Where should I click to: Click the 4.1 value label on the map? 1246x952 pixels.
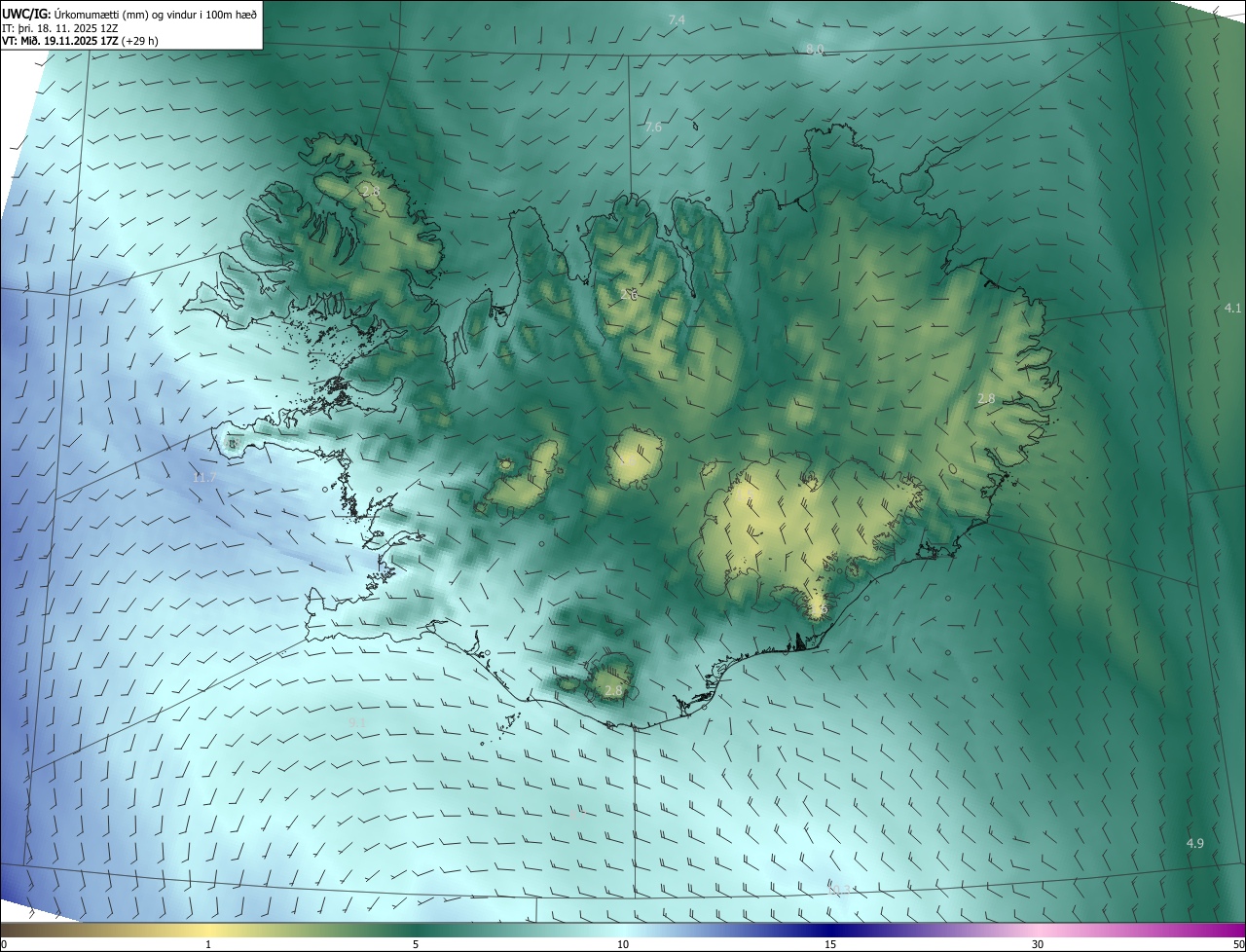pyautogui.click(x=1232, y=308)
